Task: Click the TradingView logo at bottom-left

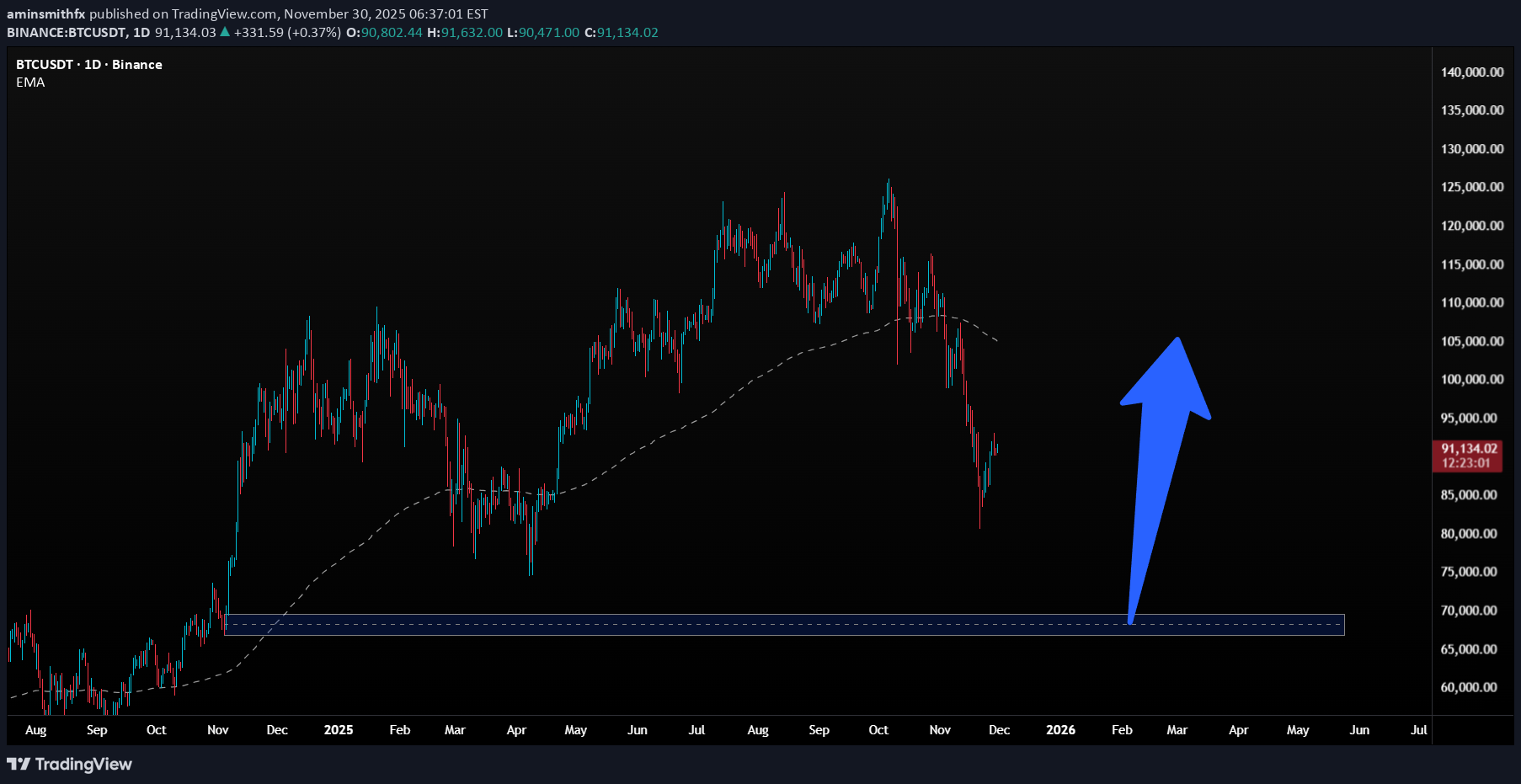Action: [x=69, y=764]
